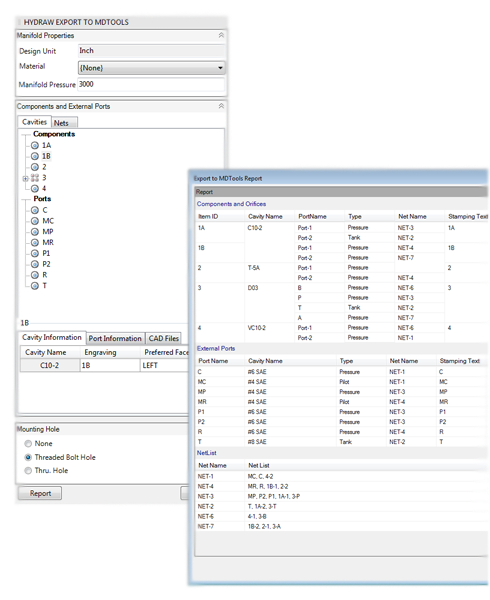Select the NET-7 netlist row
490x600 pixels.
point(340,527)
